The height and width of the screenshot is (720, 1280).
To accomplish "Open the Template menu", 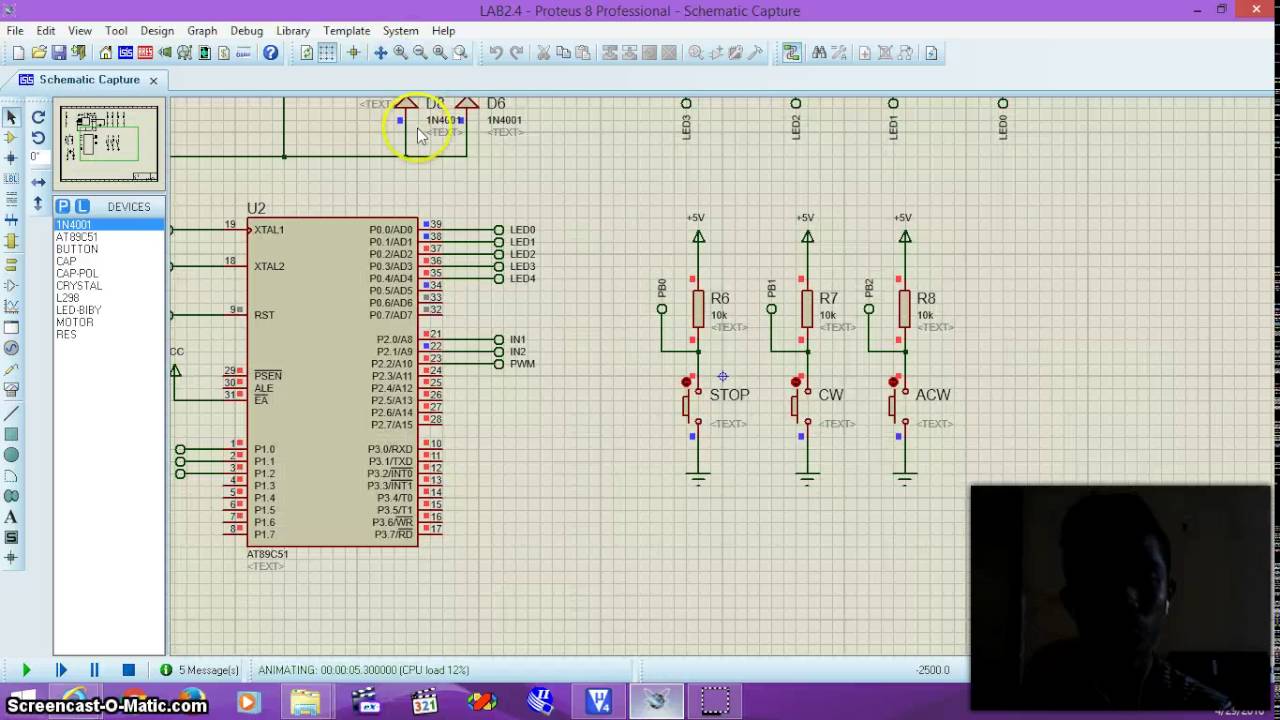I will click(x=347, y=31).
